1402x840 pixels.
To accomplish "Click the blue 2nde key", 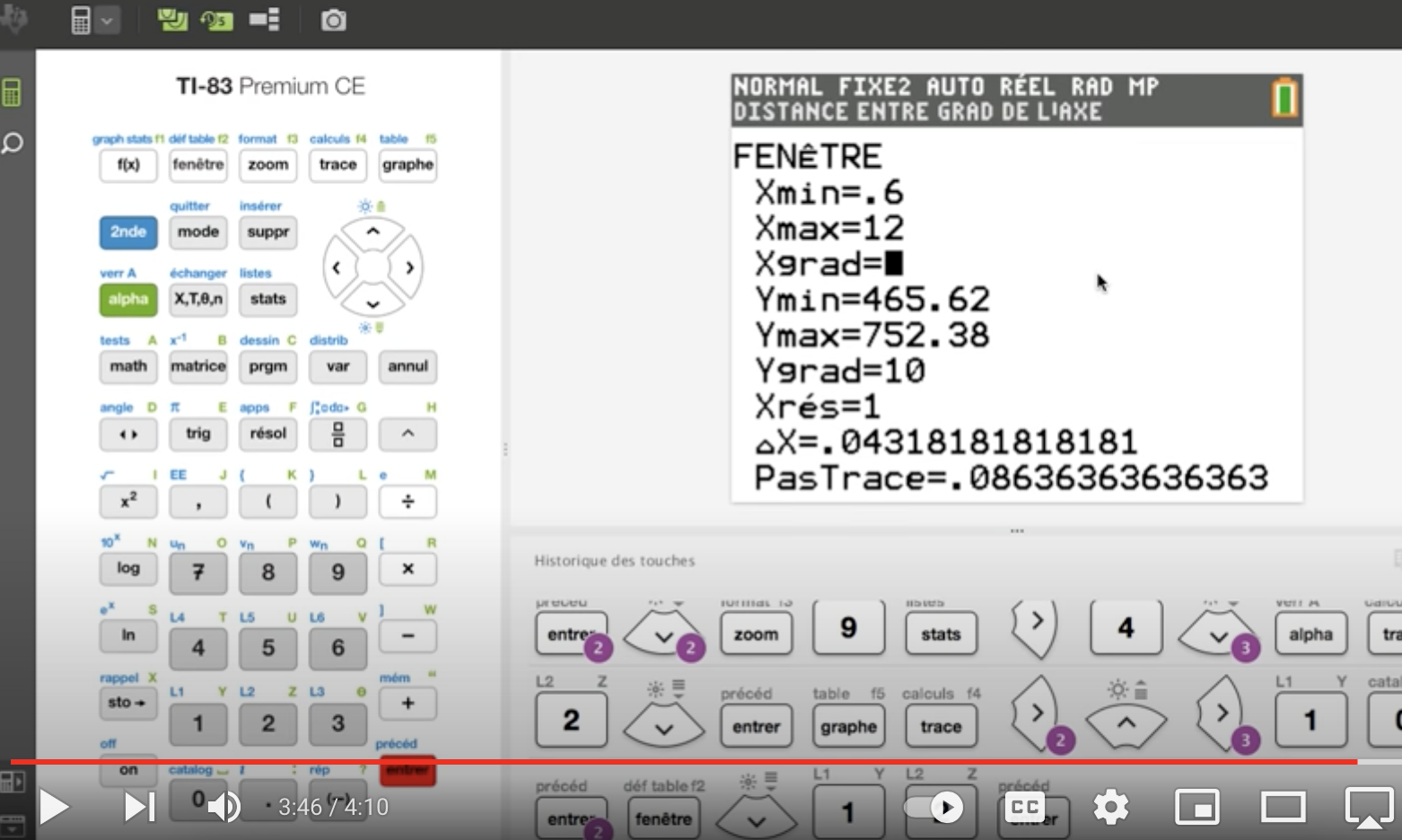I will pyautogui.click(x=128, y=232).
